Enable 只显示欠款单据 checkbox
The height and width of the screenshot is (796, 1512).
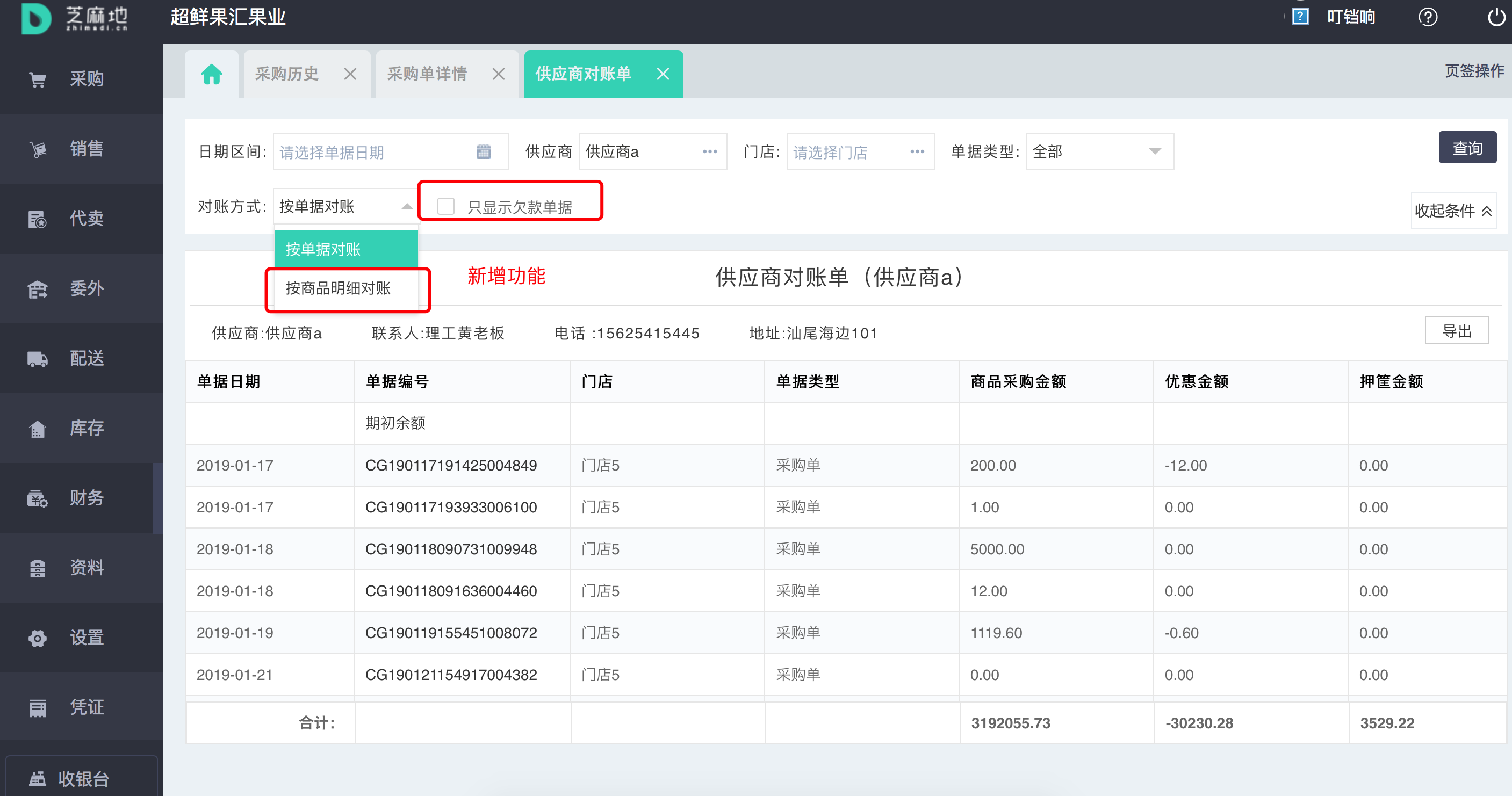(446, 206)
